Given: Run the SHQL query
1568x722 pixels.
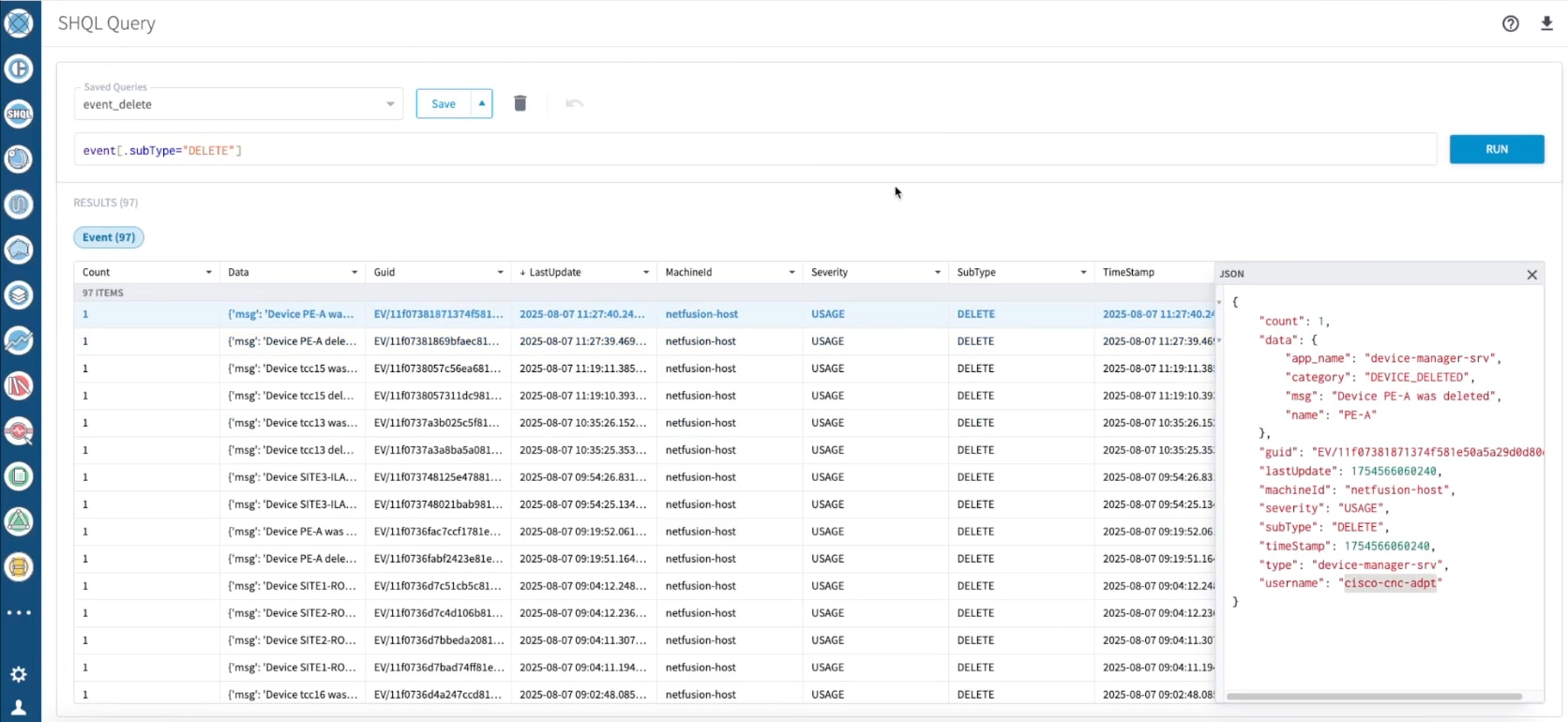Looking at the screenshot, I should [x=1497, y=149].
